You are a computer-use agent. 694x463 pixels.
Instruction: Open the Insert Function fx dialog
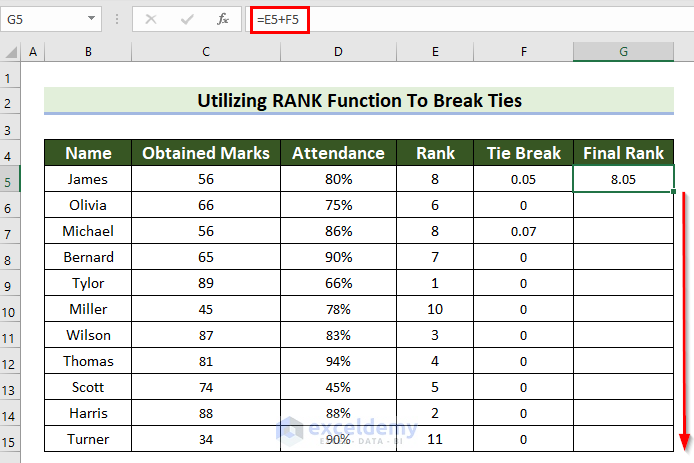pyautogui.click(x=223, y=19)
